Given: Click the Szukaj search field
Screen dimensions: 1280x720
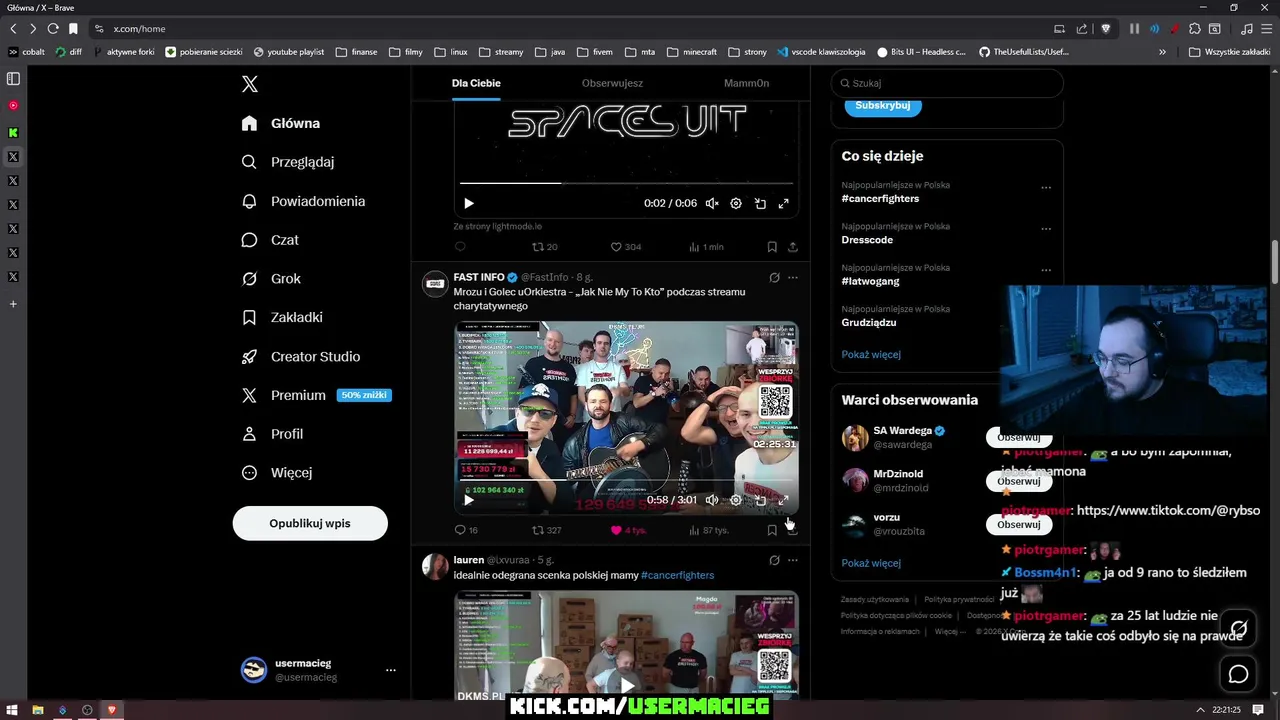Looking at the screenshot, I should [x=947, y=83].
